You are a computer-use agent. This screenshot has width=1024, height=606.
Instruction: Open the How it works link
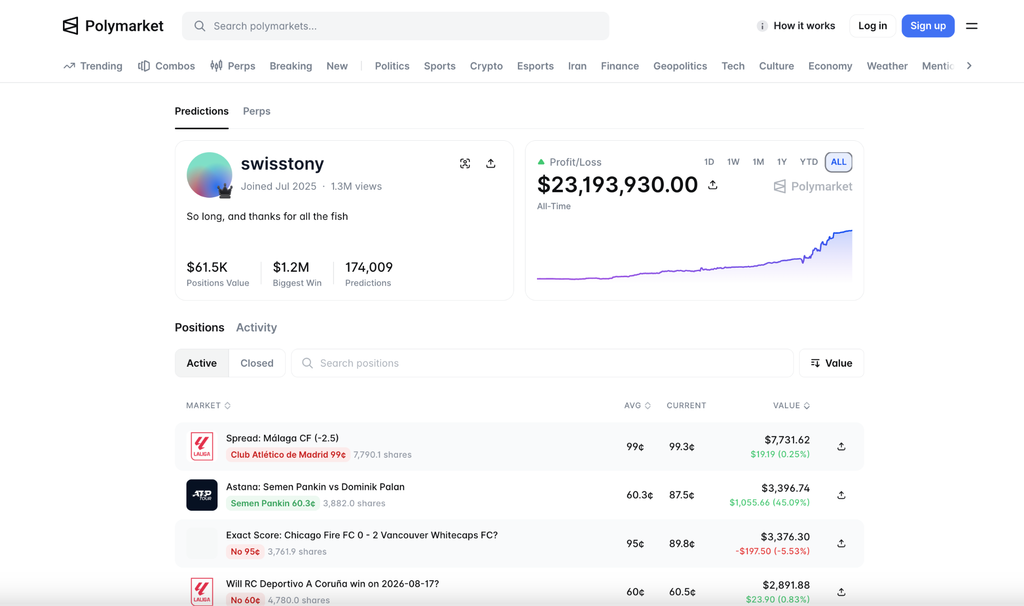tap(804, 26)
